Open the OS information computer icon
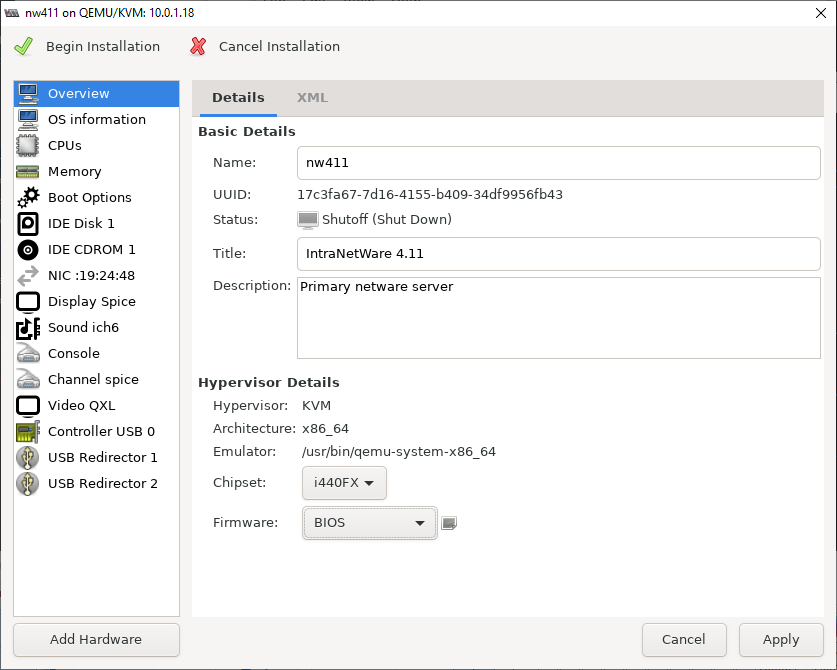Screen dimensions: 837x670 coord(28,120)
